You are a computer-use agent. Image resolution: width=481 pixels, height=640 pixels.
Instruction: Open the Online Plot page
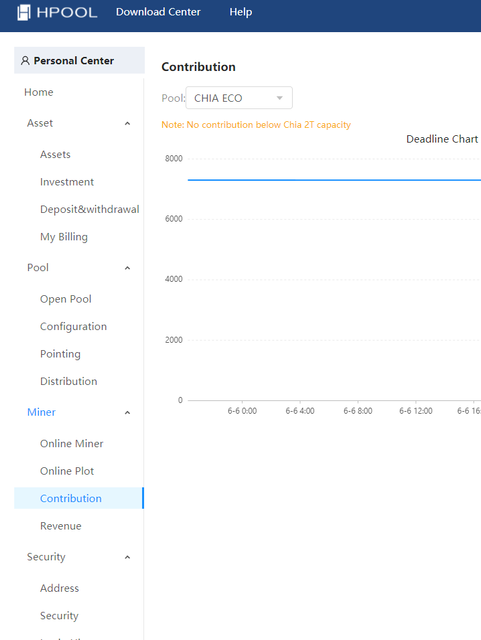67,471
